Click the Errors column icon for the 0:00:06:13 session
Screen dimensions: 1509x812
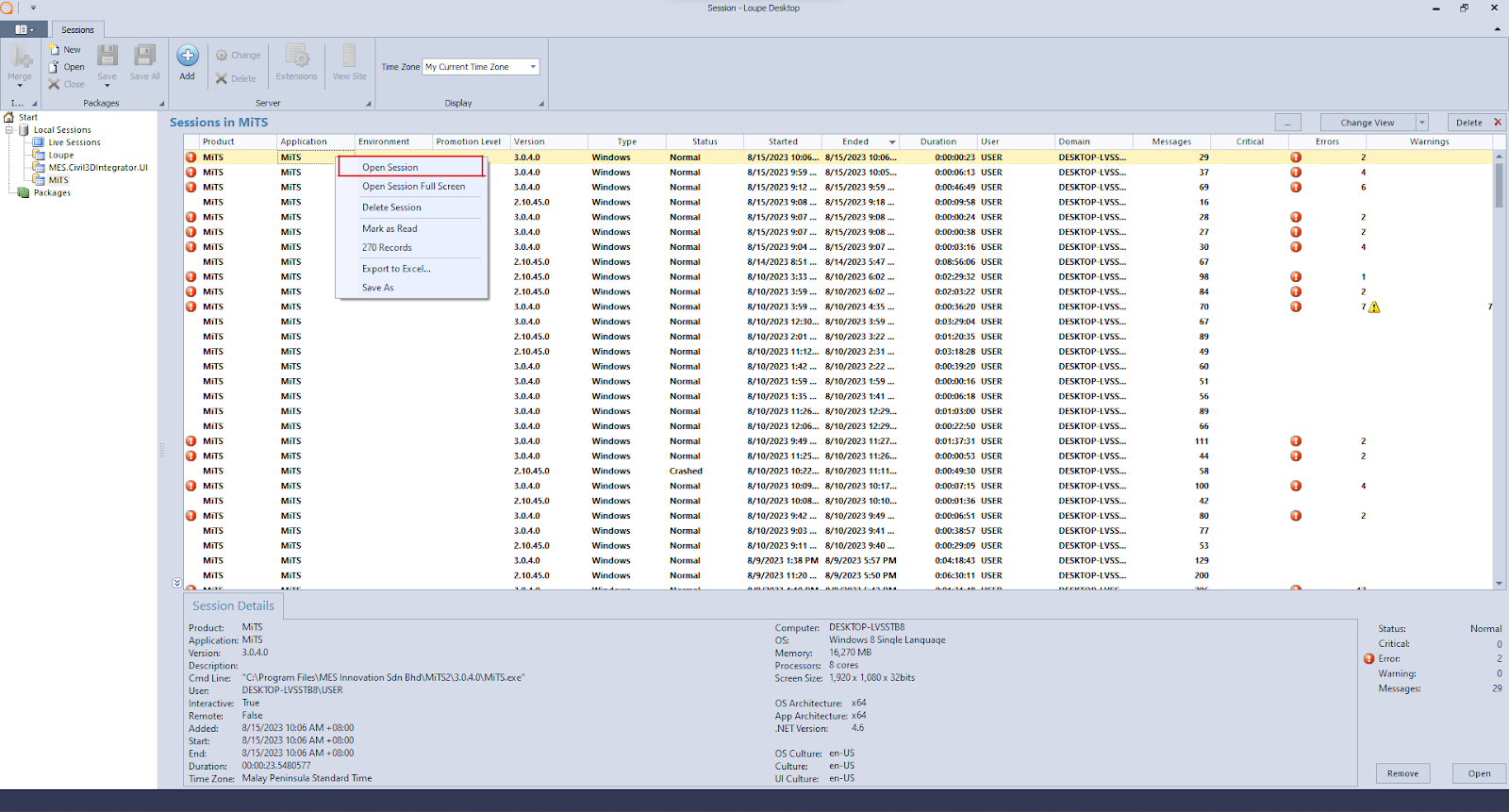(x=1296, y=173)
